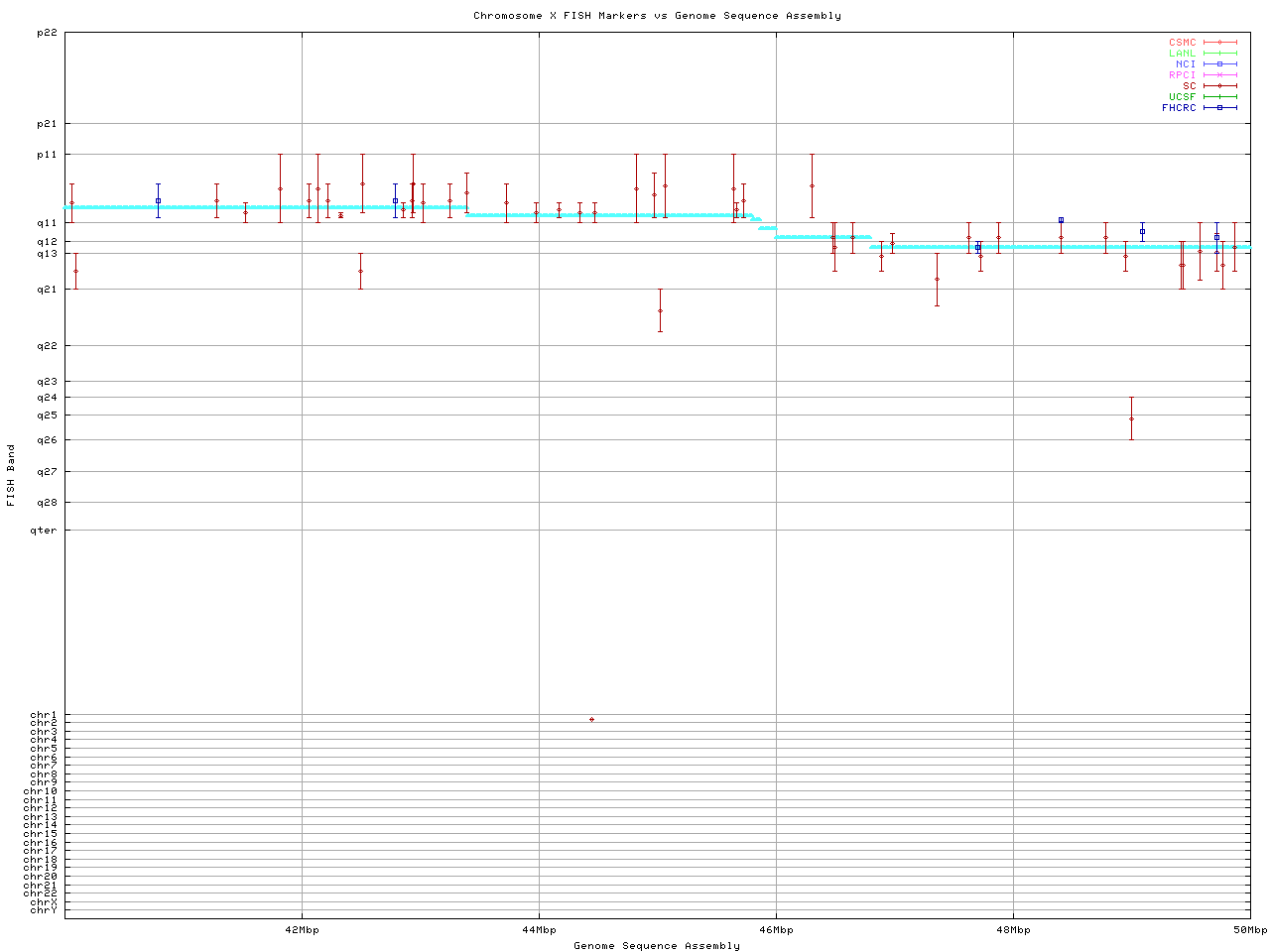This screenshot has width=1270, height=952.
Task: Click the p22 y-axis band label
Action: 47,34
